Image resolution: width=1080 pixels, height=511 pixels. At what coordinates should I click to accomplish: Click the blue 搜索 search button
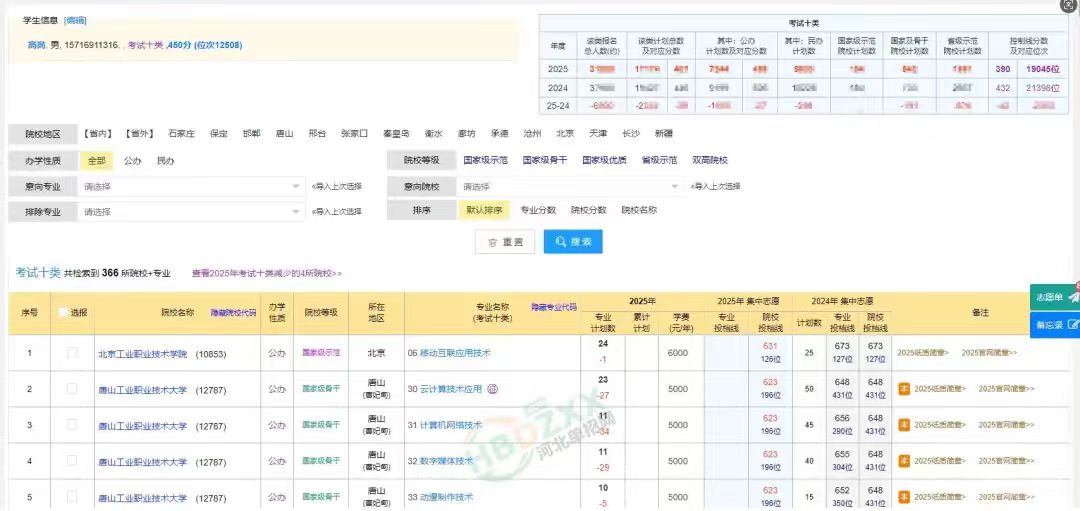573,242
